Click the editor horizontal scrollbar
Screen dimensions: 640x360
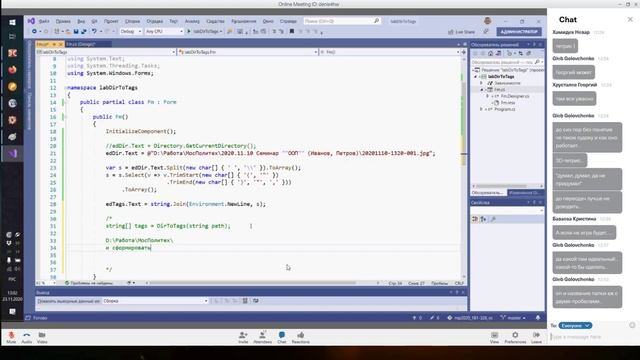click(x=261, y=283)
